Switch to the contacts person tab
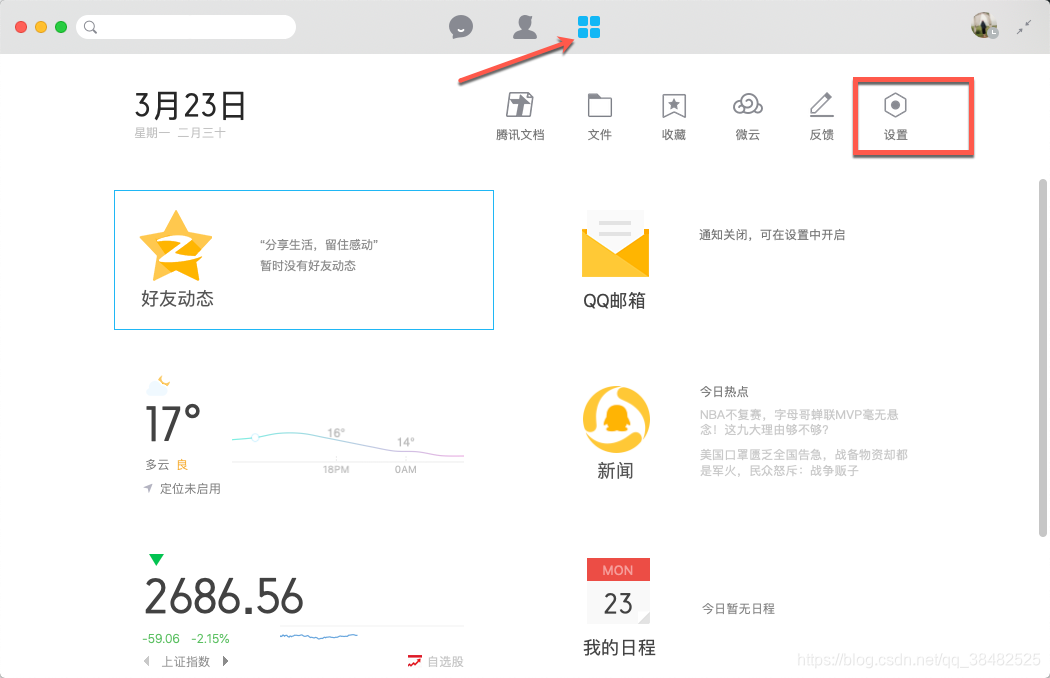Screen dimensions: 1050x678 525,27
